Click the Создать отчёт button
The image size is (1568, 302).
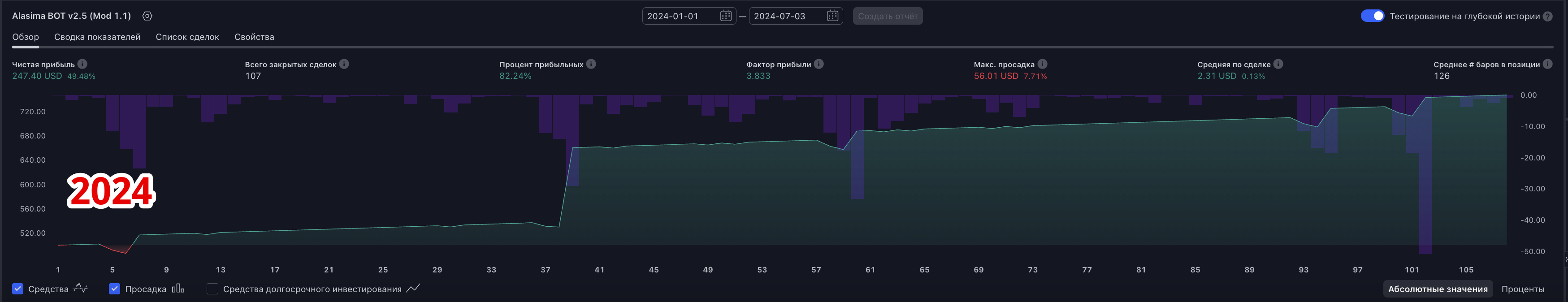pyautogui.click(x=888, y=17)
